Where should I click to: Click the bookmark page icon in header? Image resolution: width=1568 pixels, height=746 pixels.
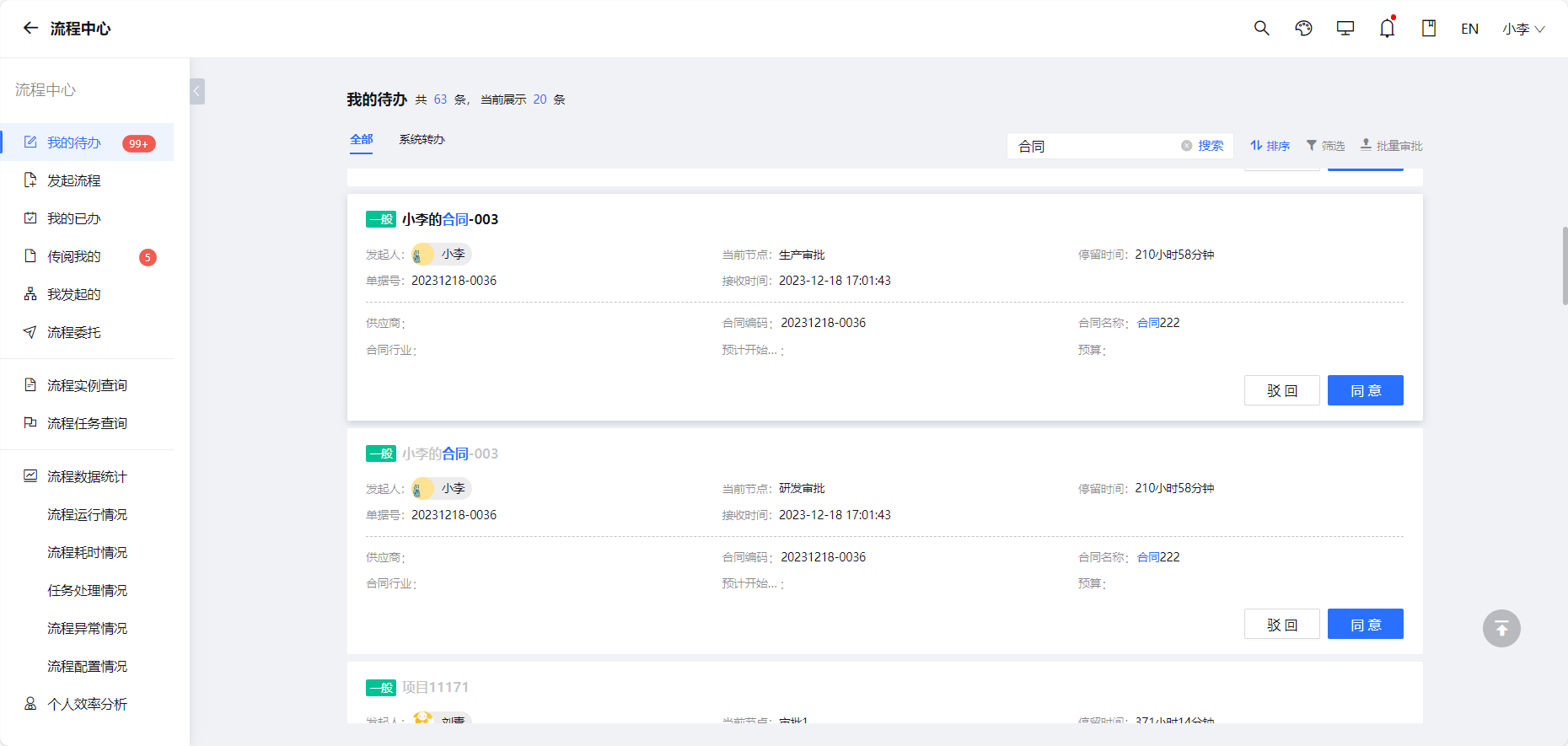pyautogui.click(x=1429, y=28)
